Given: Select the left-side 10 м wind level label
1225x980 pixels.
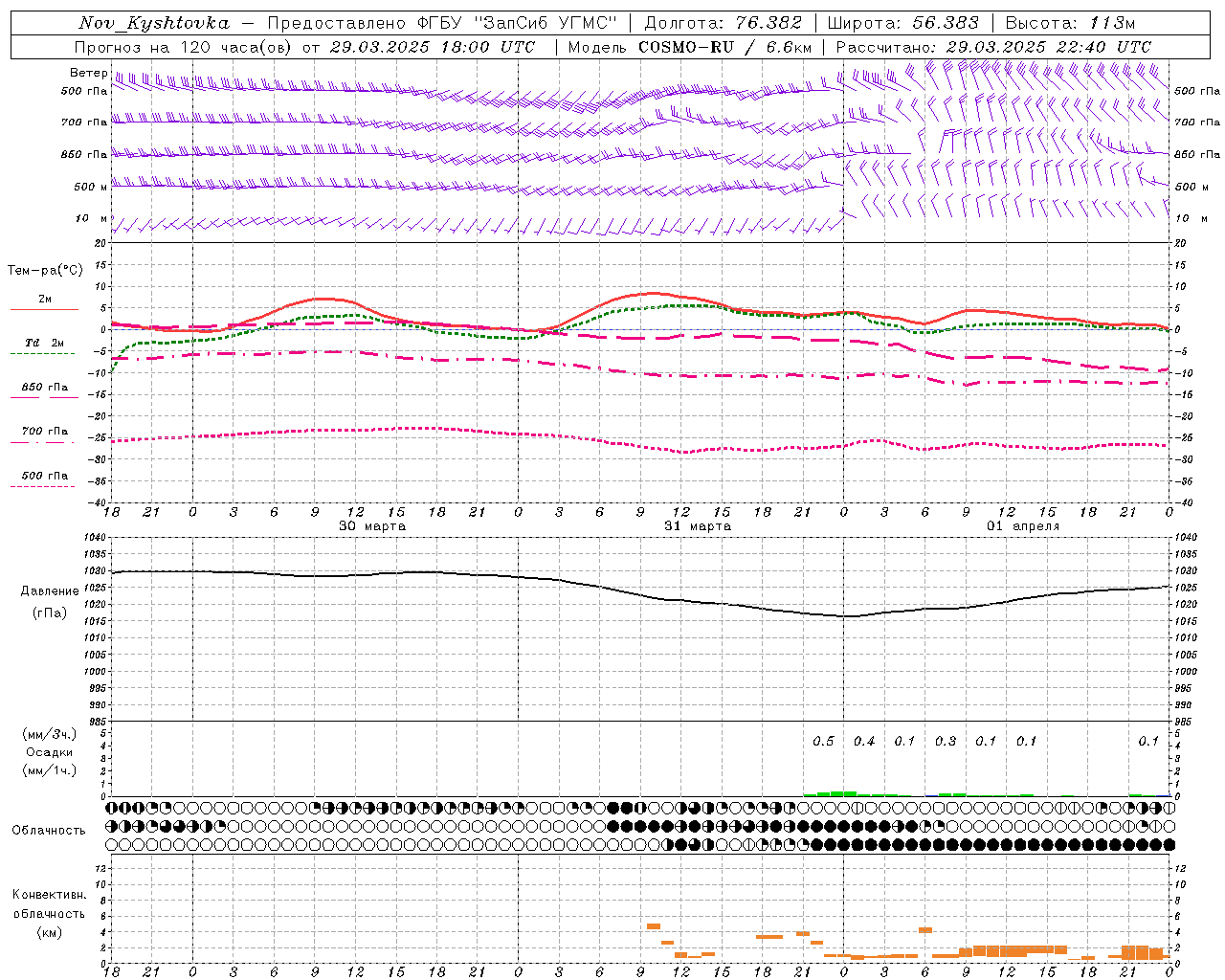Looking at the screenshot, I should [93, 218].
